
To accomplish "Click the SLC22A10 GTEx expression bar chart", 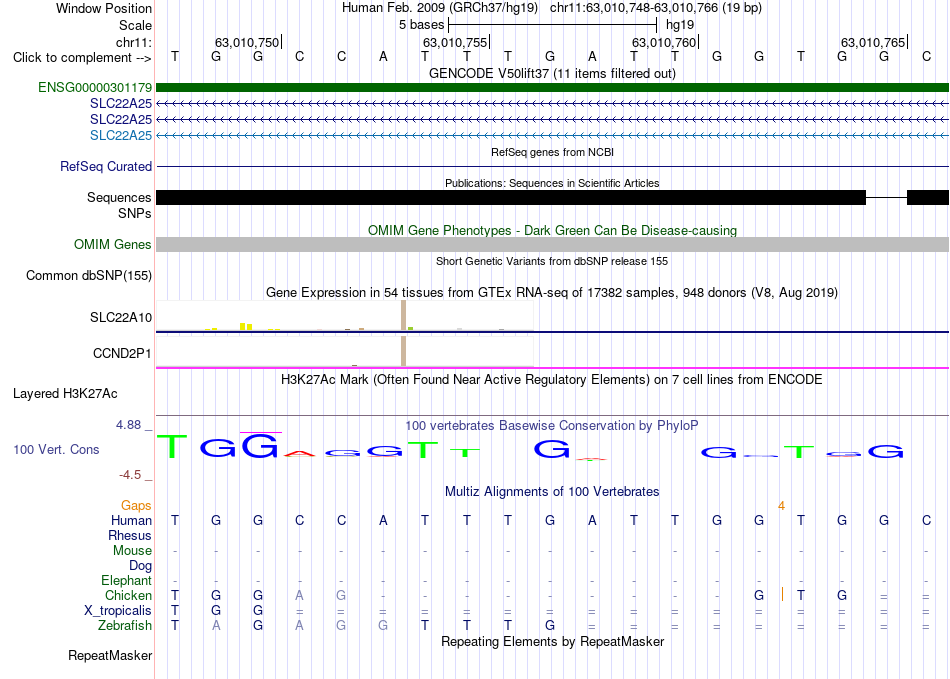I will [x=345, y=316].
